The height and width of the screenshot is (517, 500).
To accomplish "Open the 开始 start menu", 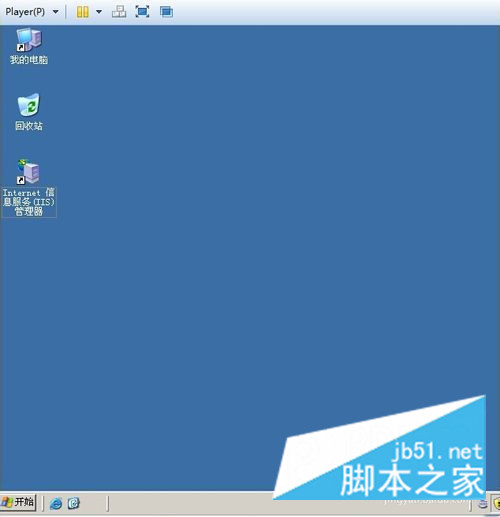I will (x=18, y=502).
